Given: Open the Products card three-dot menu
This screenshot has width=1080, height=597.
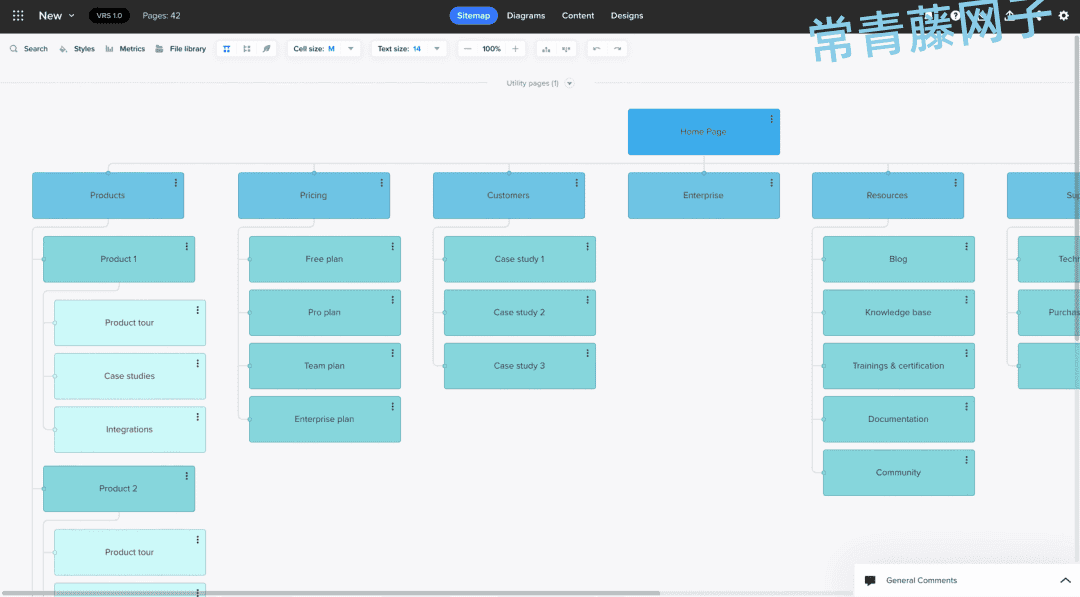Looking at the screenshot, I should (176, 183).
